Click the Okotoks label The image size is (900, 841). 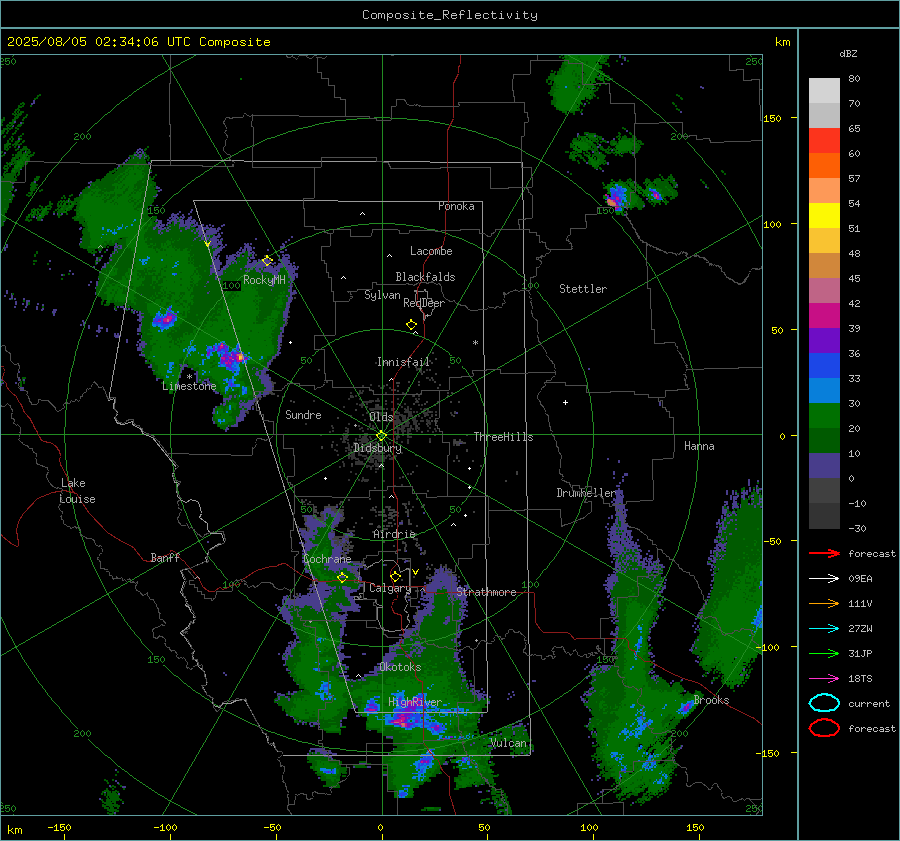400,667
